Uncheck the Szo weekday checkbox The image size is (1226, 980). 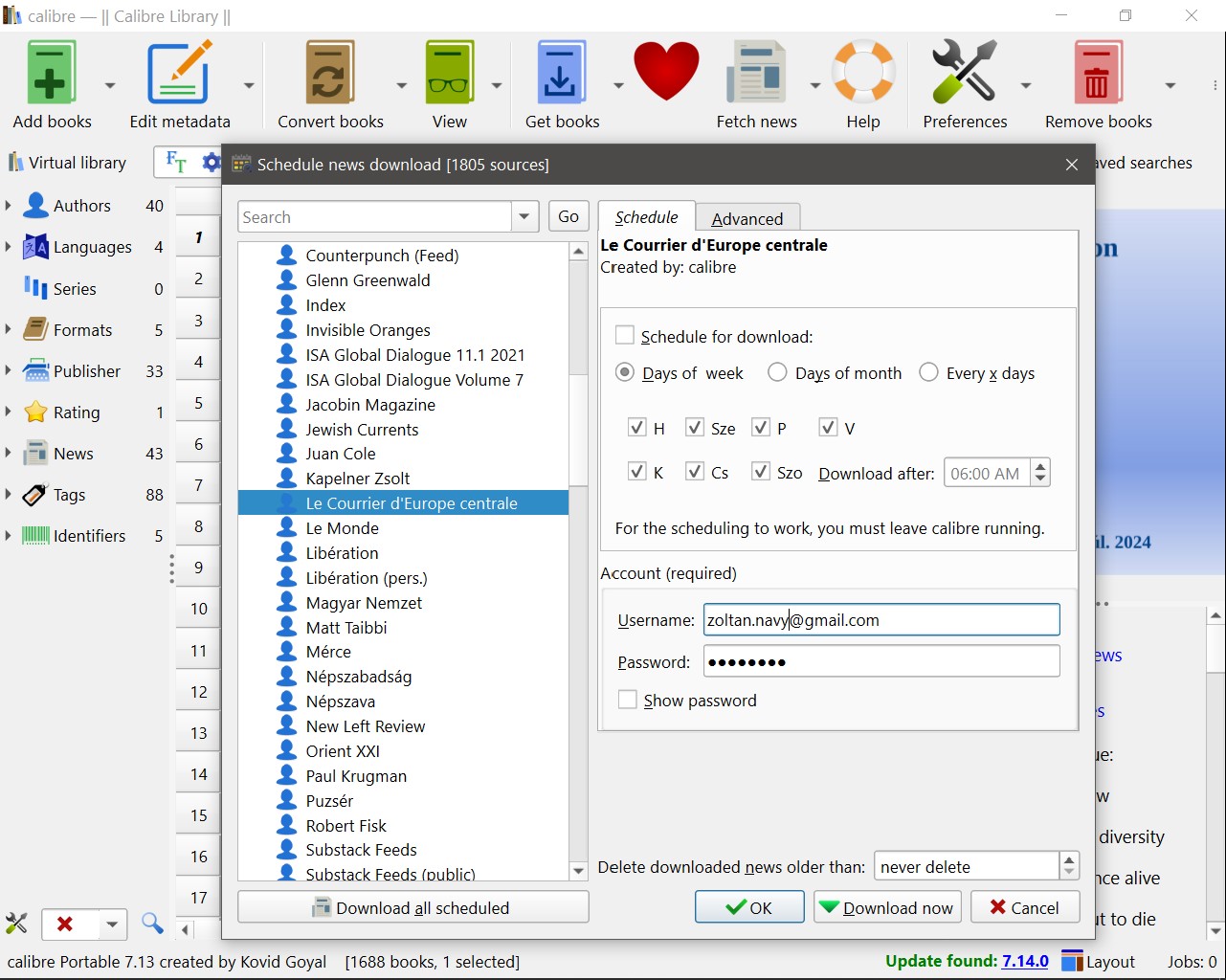coord(761,471)
